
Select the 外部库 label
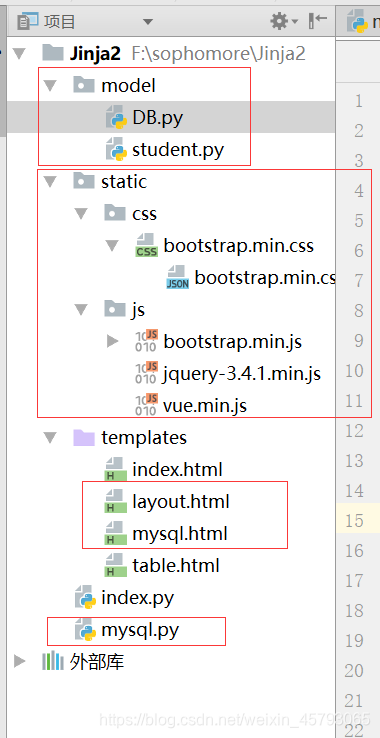pos(97,662)
